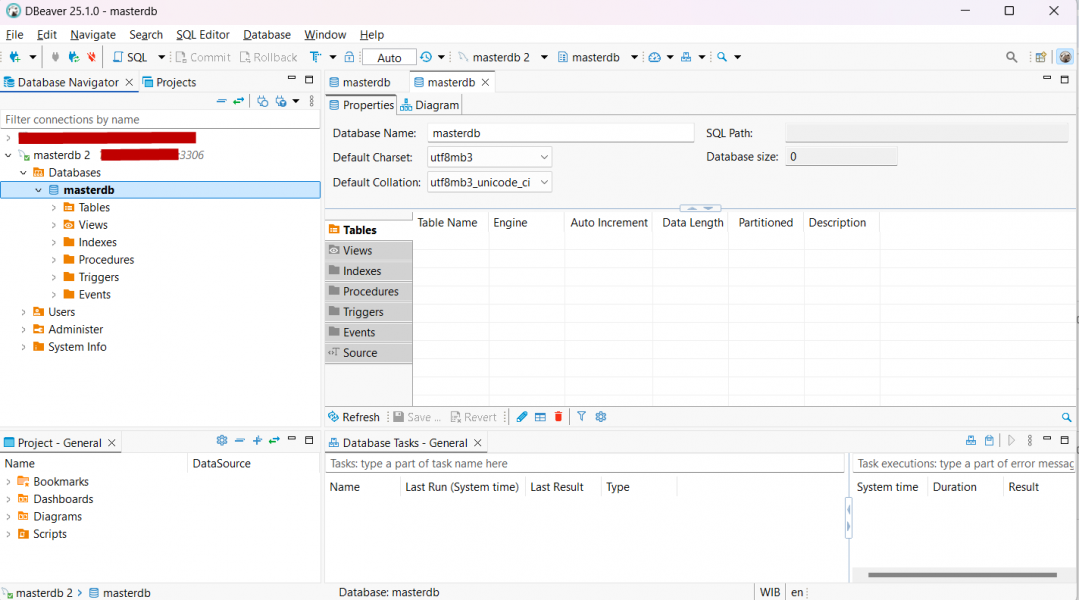Toggle Link with Editor in Database Navigator
Screen dimensions: 1079x600
tap(239, 101)
